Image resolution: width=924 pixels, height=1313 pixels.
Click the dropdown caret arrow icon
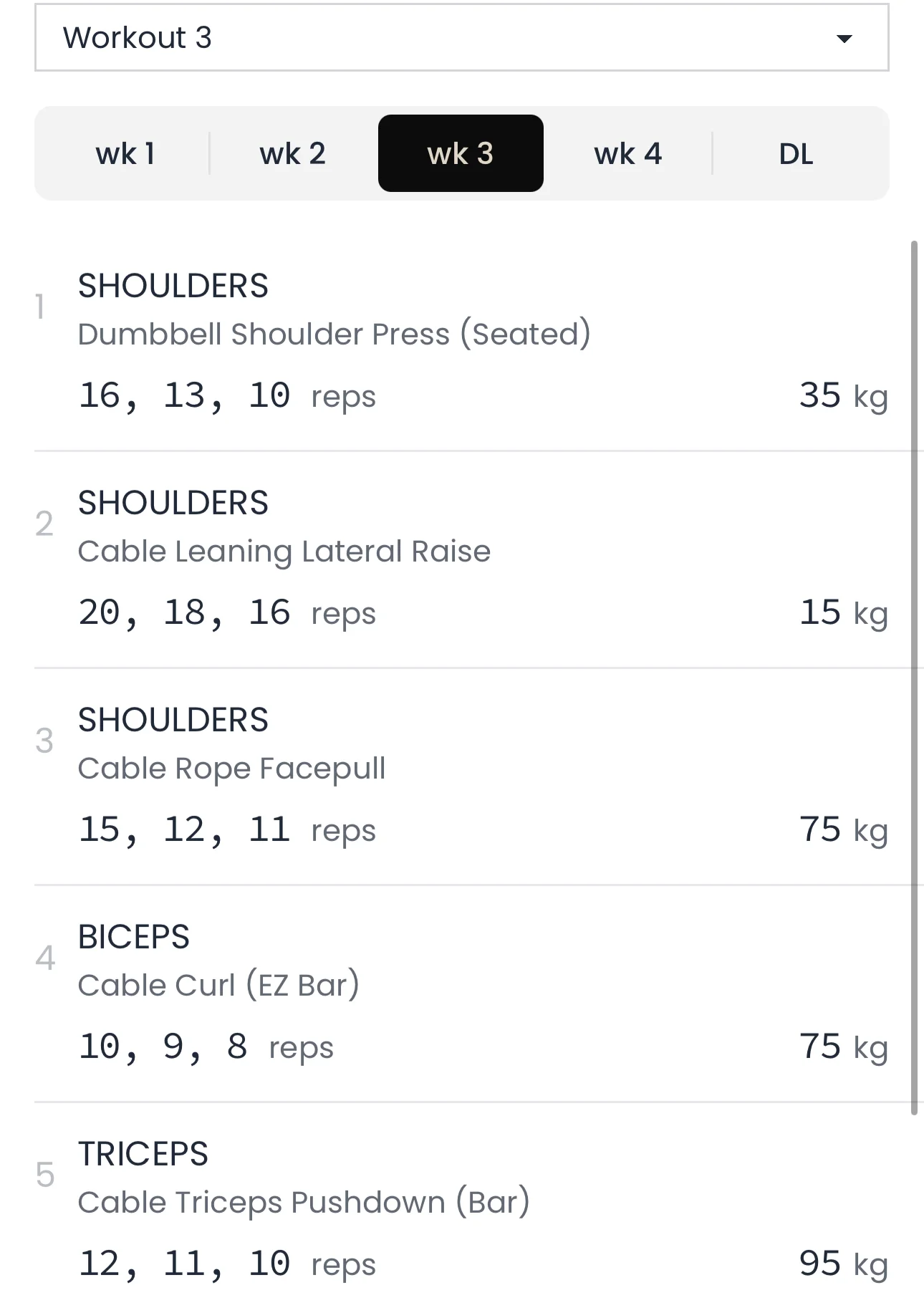pyautogui.click(x=844, y=39)
